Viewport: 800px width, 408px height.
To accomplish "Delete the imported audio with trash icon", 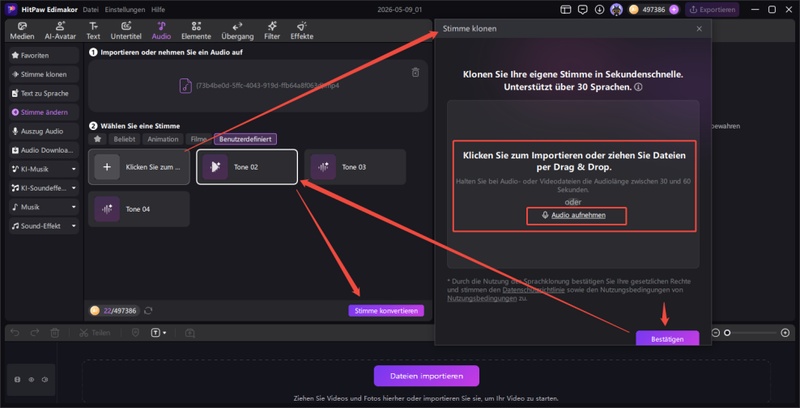I will pos(415,72).
